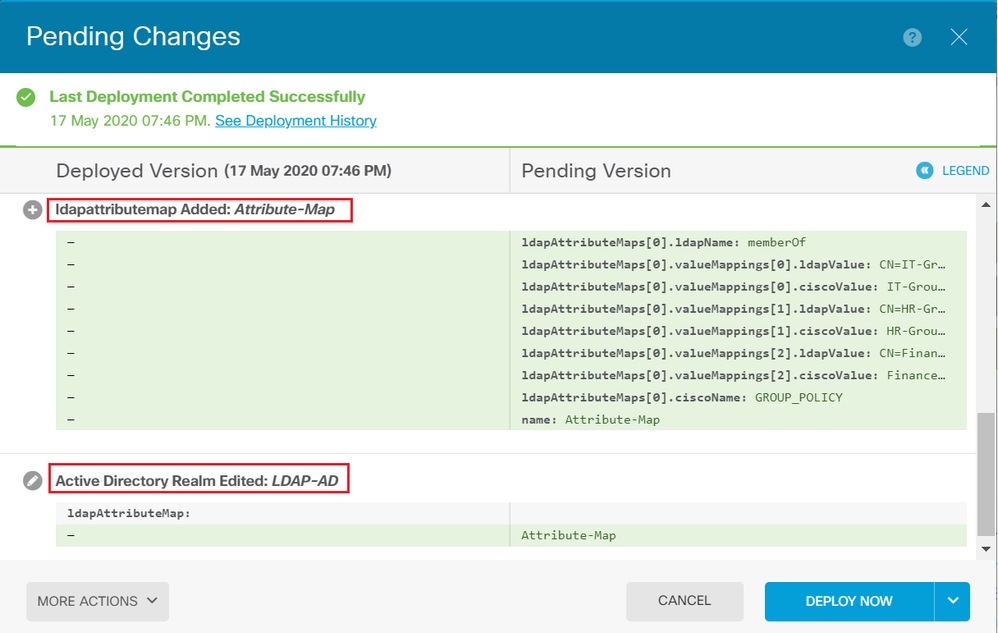Click the green success checkmark icon
The width and height of the screenshot is (998, 633).
point(27,98)
